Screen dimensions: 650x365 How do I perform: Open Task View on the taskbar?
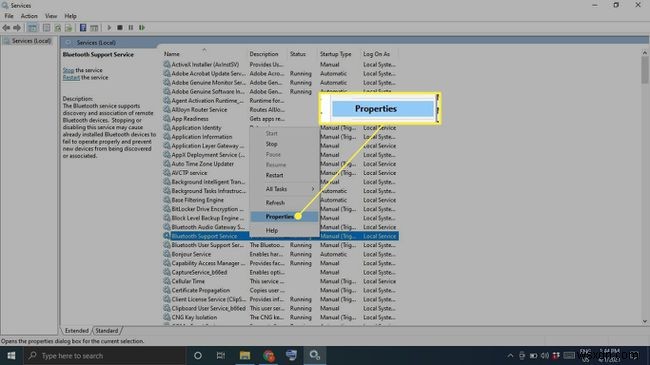(x=221, y=356)
